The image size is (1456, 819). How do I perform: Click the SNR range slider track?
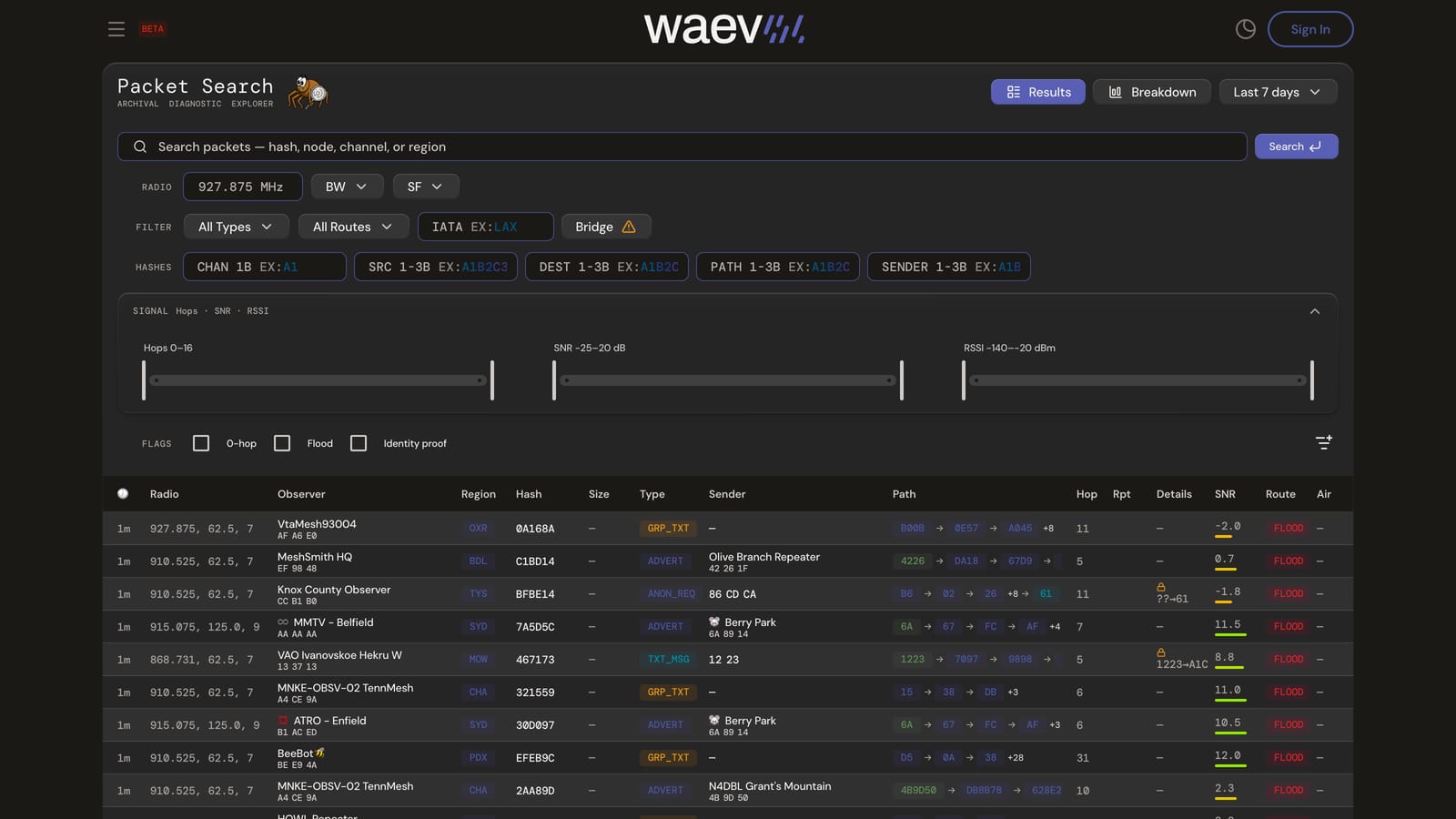click(x=728, y=380)
